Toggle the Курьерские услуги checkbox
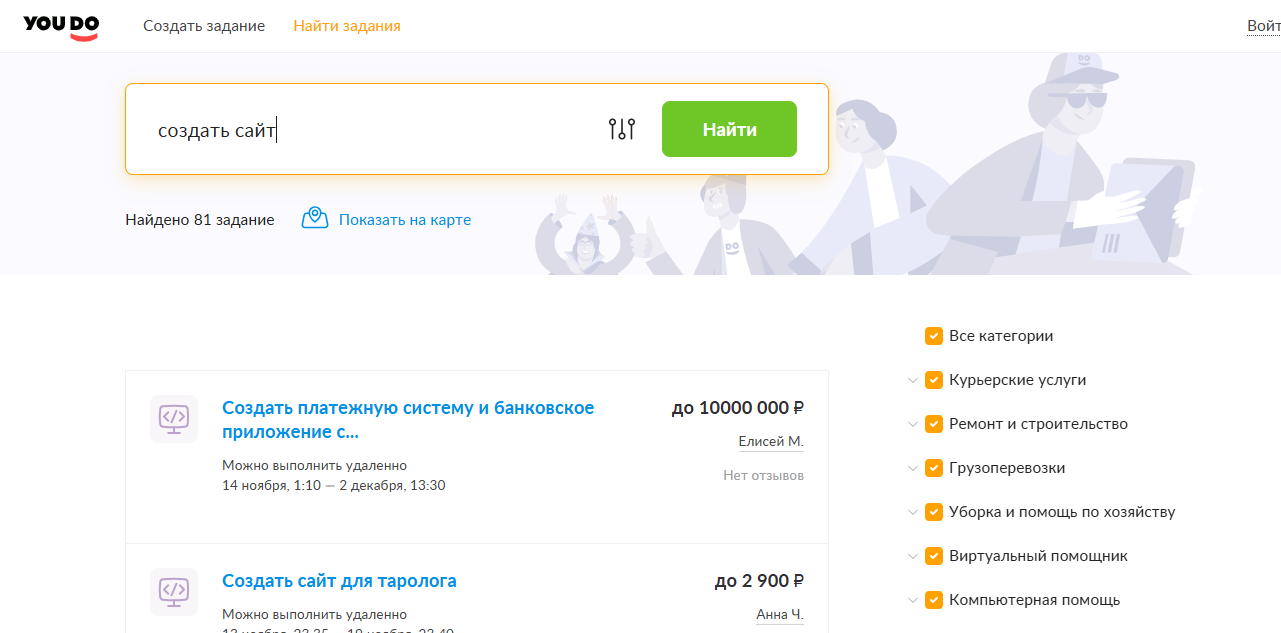 [x=934, y=380]
